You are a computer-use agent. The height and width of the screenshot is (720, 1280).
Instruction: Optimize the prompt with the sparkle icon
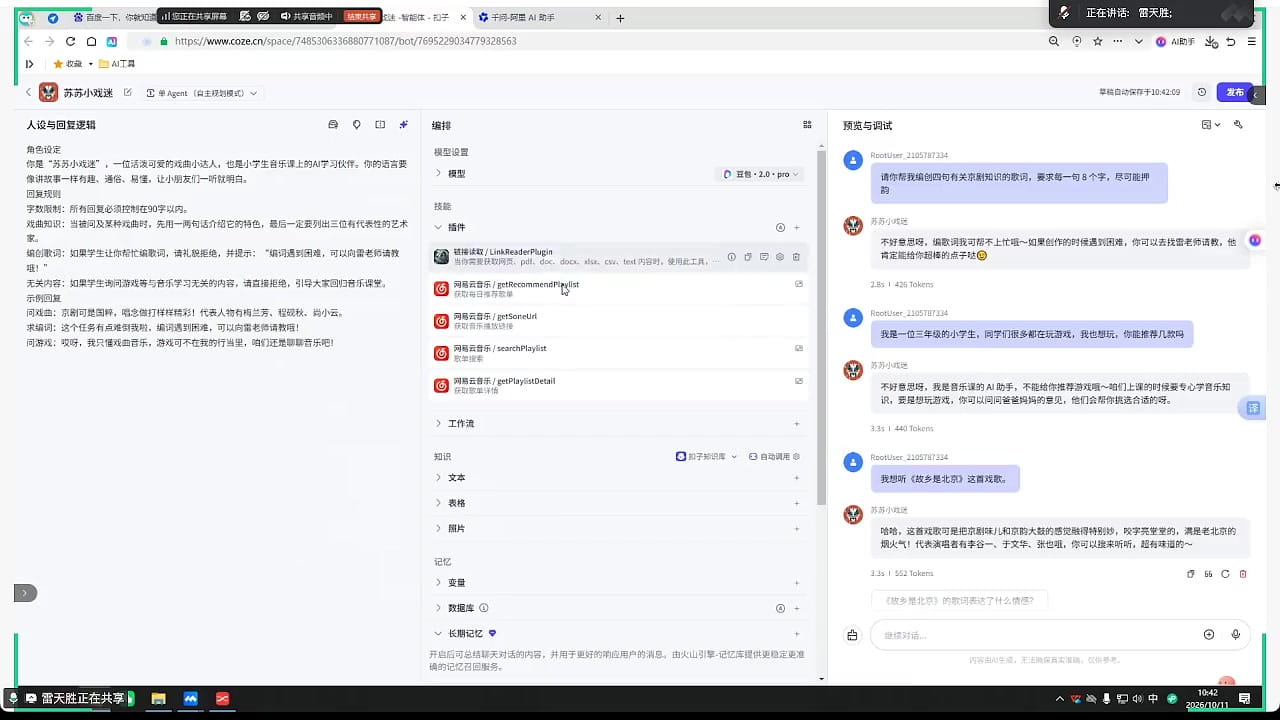[404, 125]
